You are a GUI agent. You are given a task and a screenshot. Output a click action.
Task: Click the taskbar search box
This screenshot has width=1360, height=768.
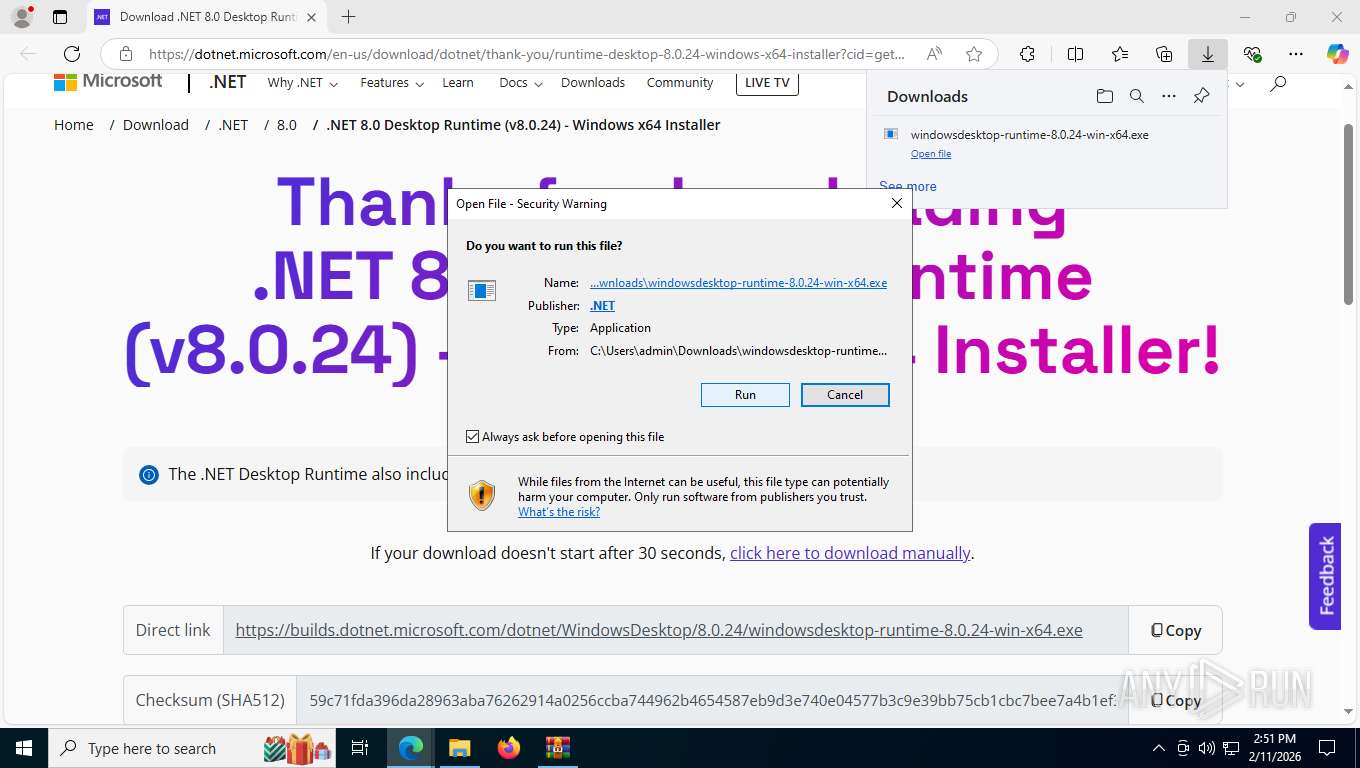[x=192, y=748]
